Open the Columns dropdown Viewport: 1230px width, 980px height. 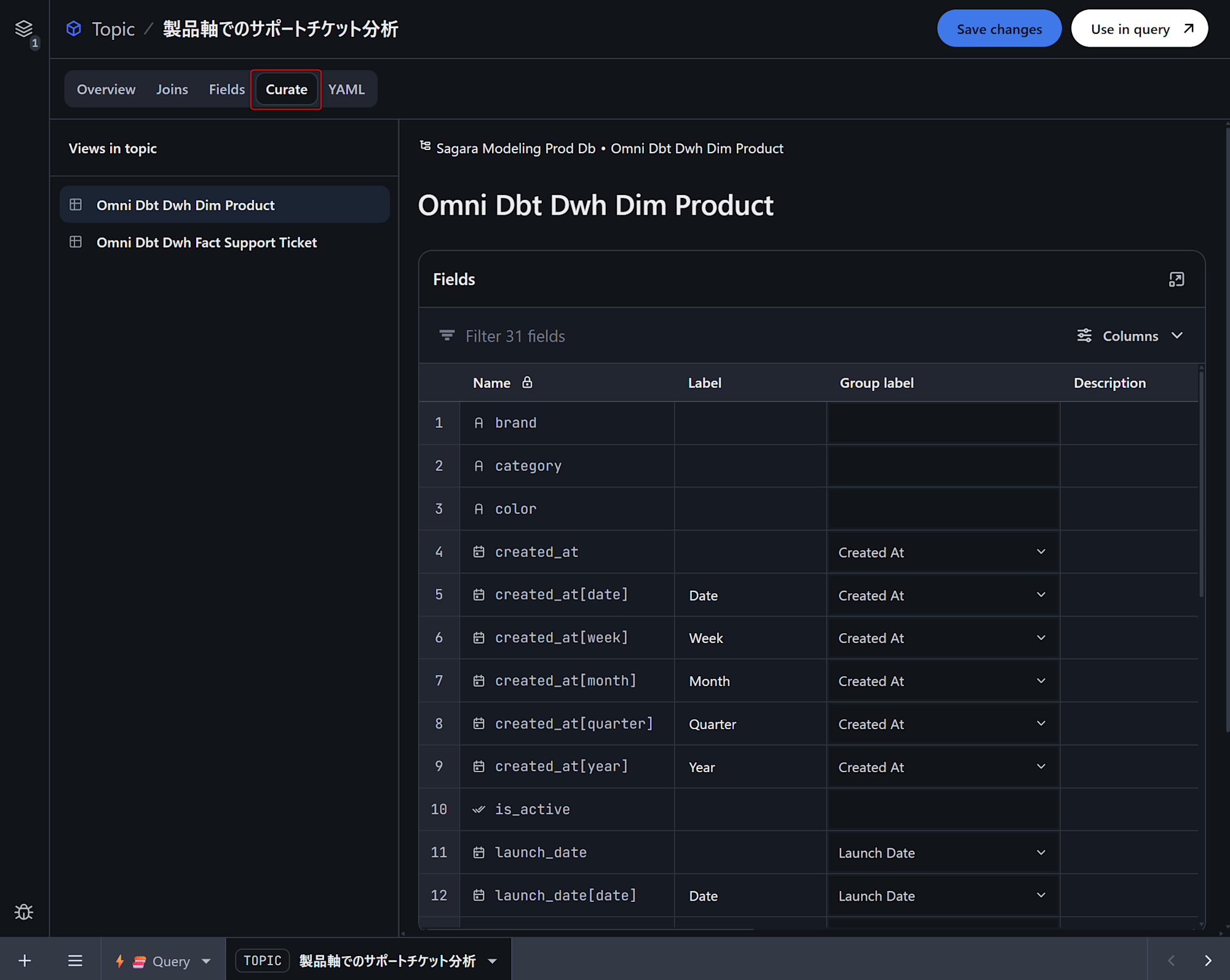pos(1130,336)
